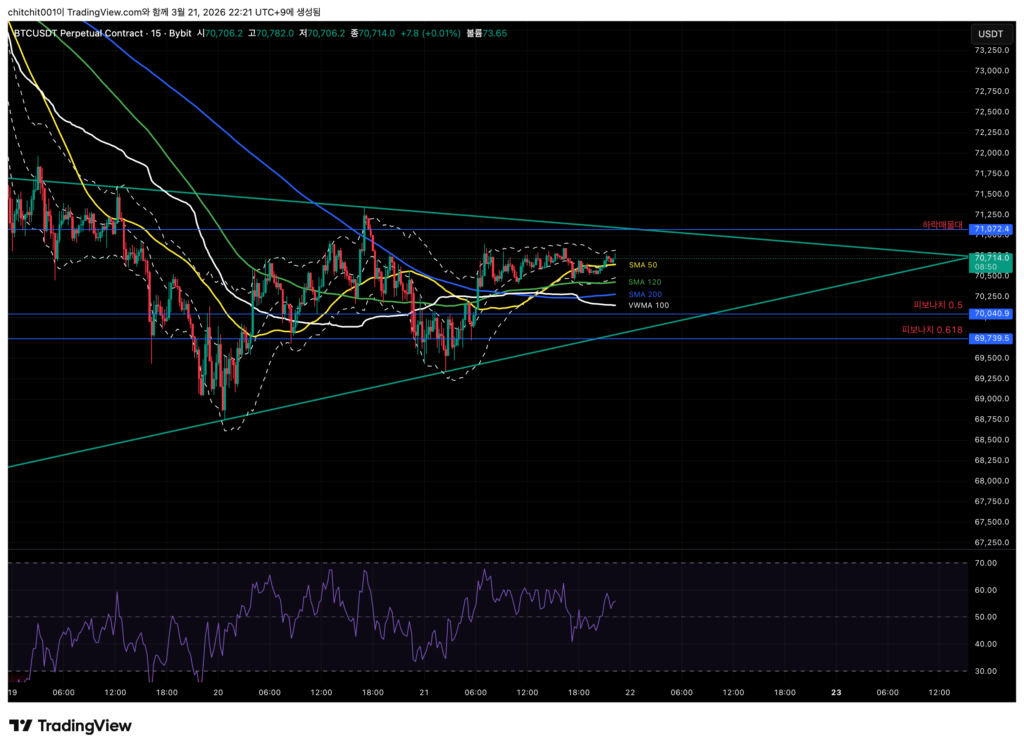Click the TradingView logo at bottom left

tap(70, 725)
